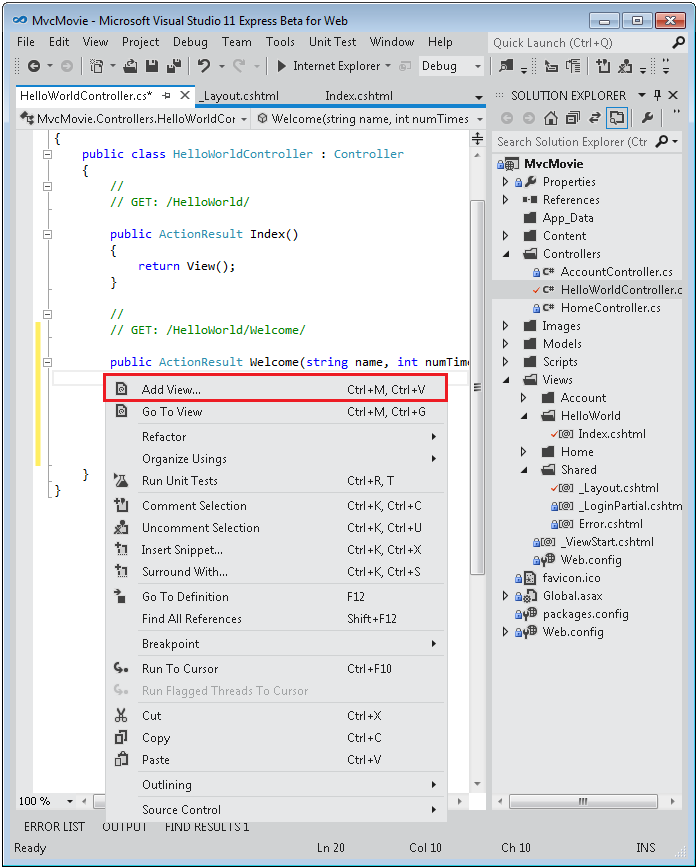Open the Project menu
This screenshot has height=868, width=698.
(140, 42)
